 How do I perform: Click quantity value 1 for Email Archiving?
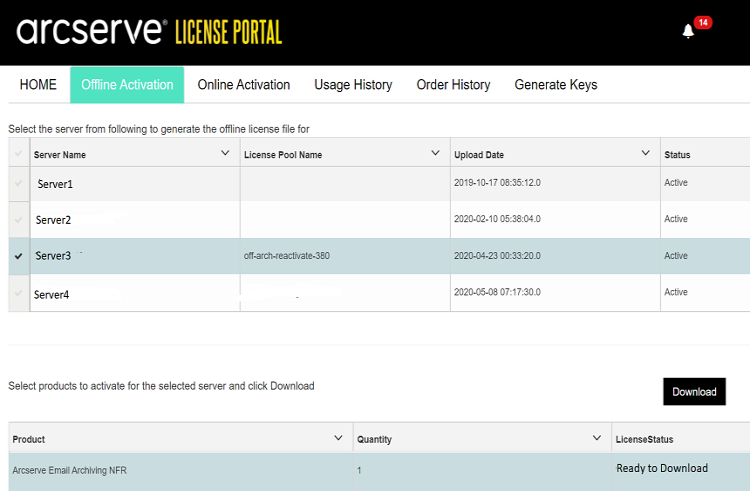pos(359,471)
